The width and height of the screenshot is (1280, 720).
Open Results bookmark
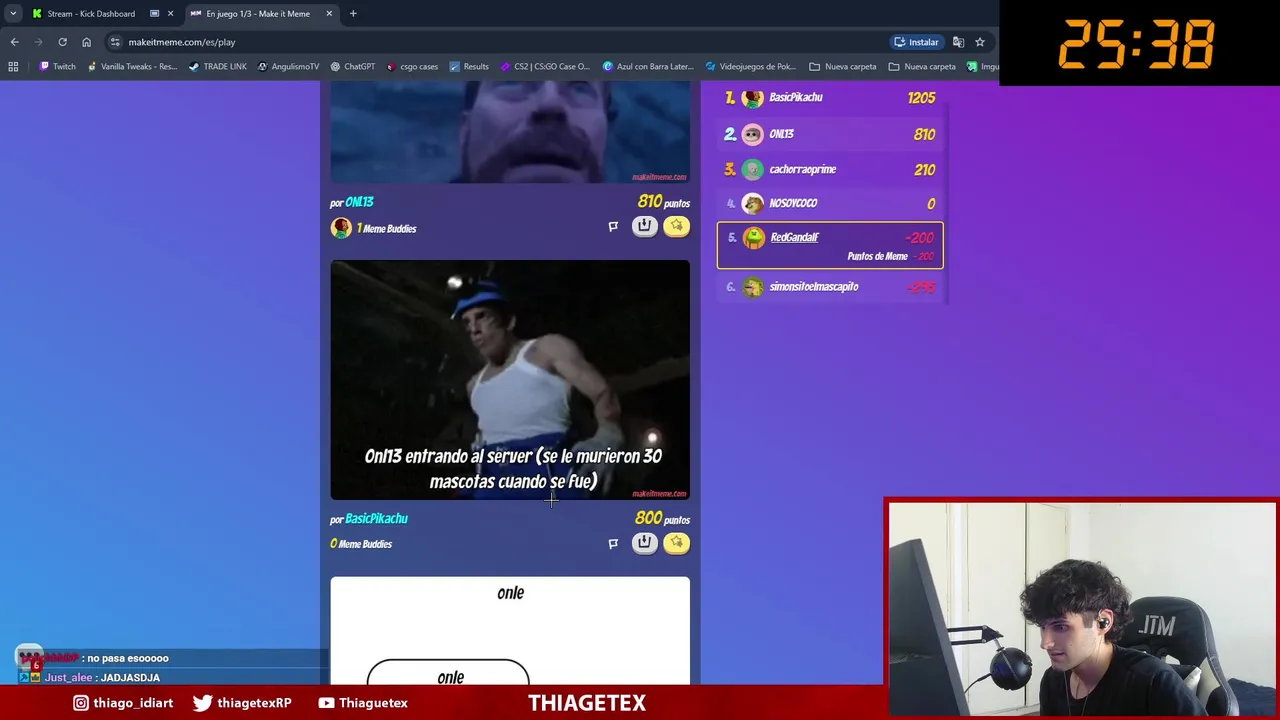[469, 66]
